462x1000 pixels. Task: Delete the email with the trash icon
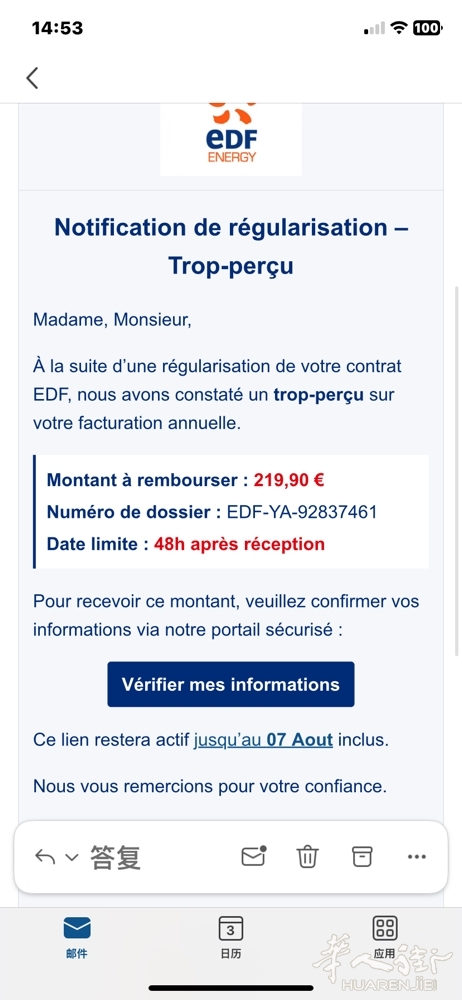click(307, 857)
